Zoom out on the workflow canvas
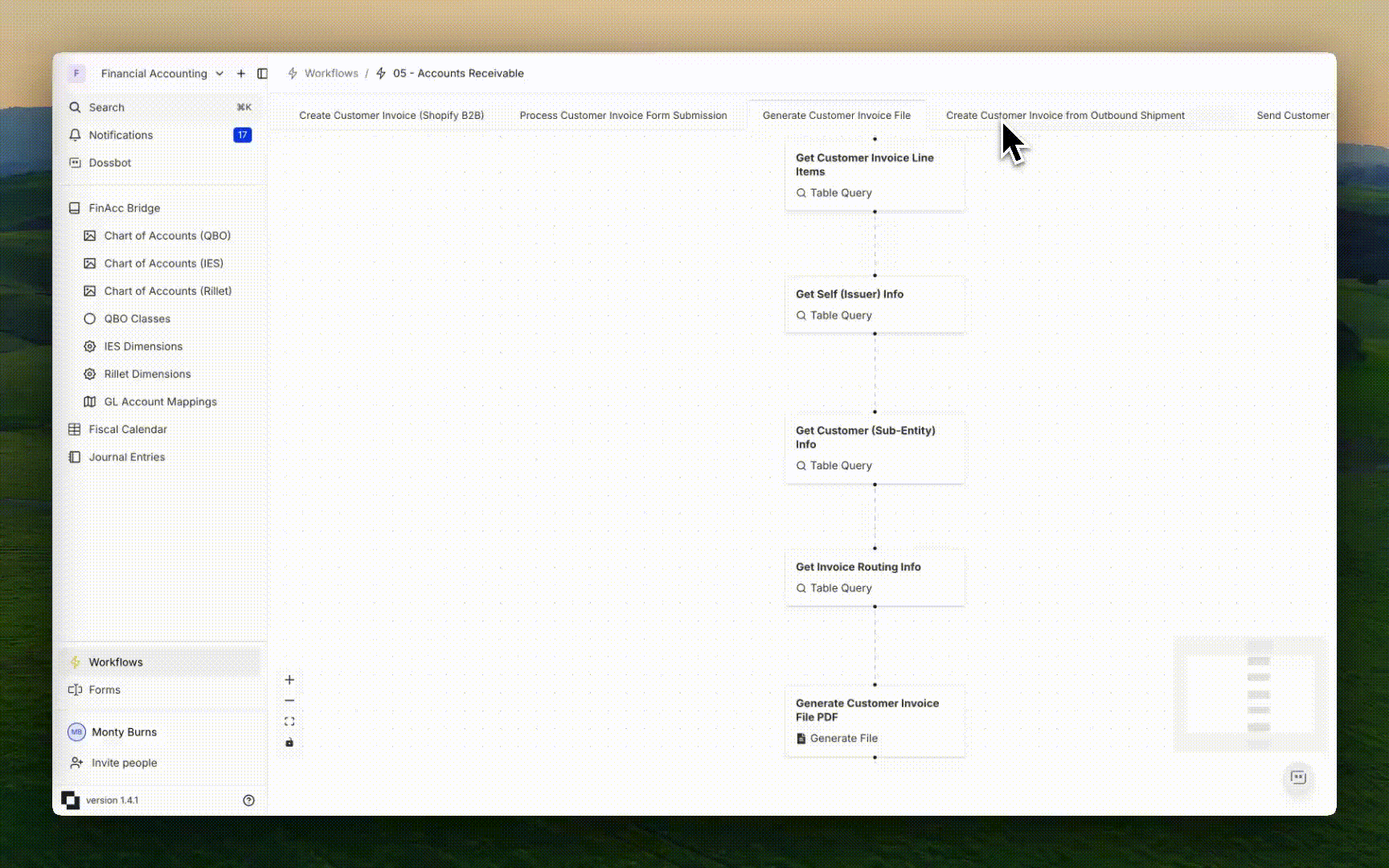 [x=289, y=701]
